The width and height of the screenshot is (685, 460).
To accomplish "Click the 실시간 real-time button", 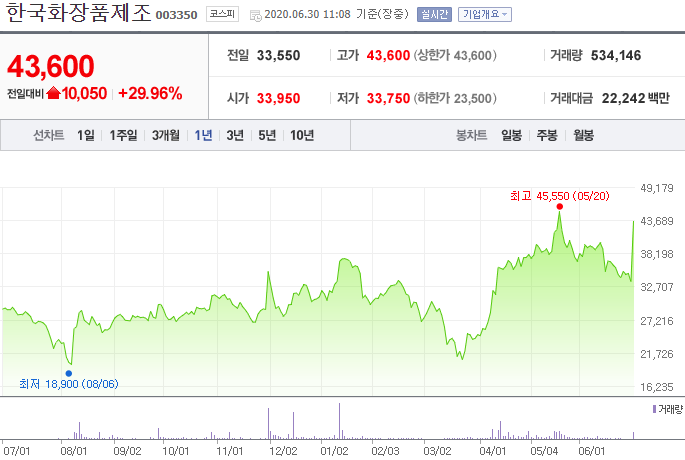I will point(434,14).
